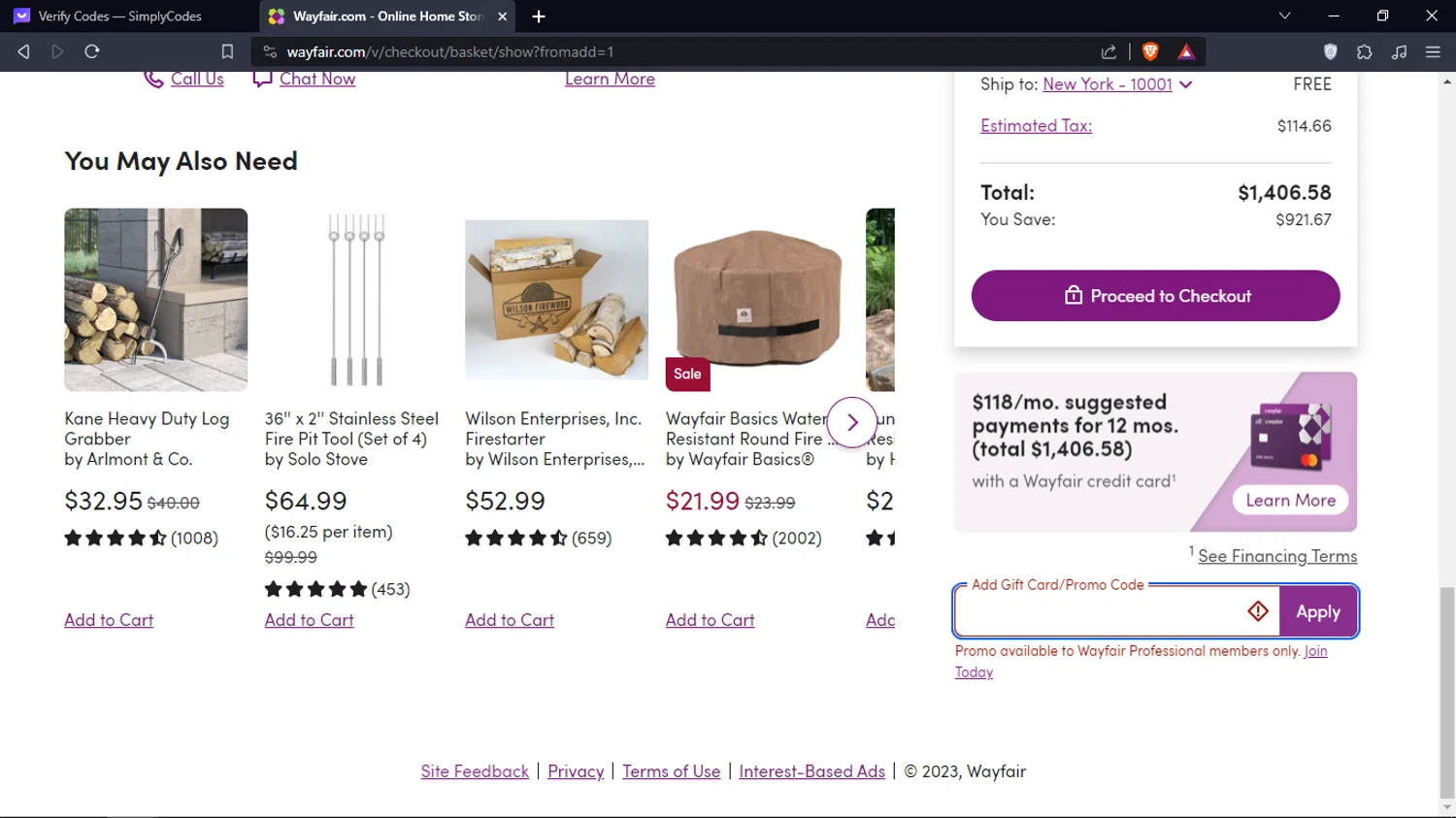The height and width of the screenshot is (818, 1456).
Task: Open Extensions puzzle icon
Action: tap(1365, 51)
